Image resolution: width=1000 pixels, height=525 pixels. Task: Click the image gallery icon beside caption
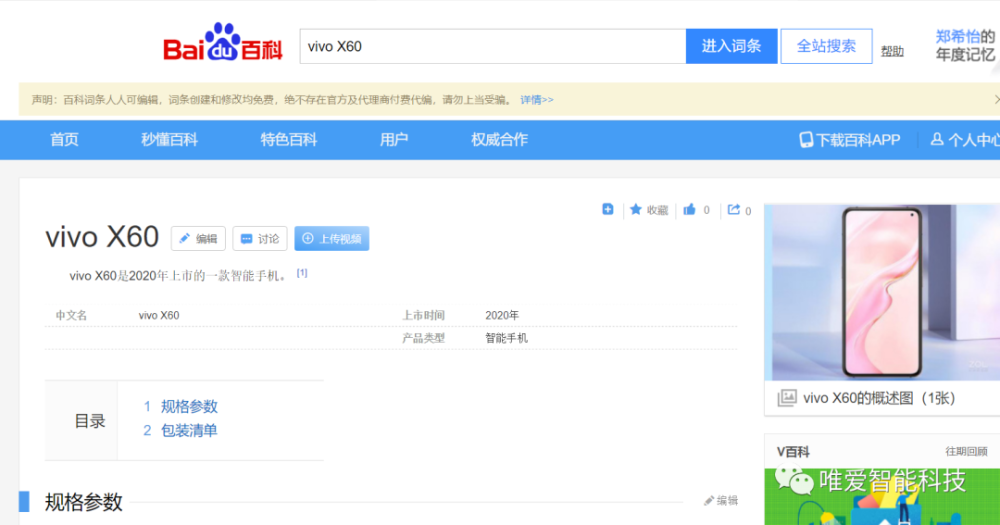tap(787, 398)
